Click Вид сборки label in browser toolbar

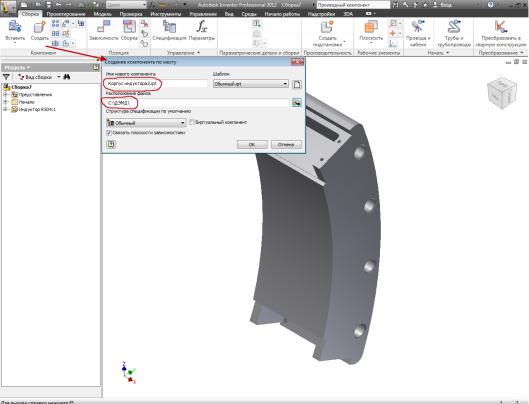39,77
